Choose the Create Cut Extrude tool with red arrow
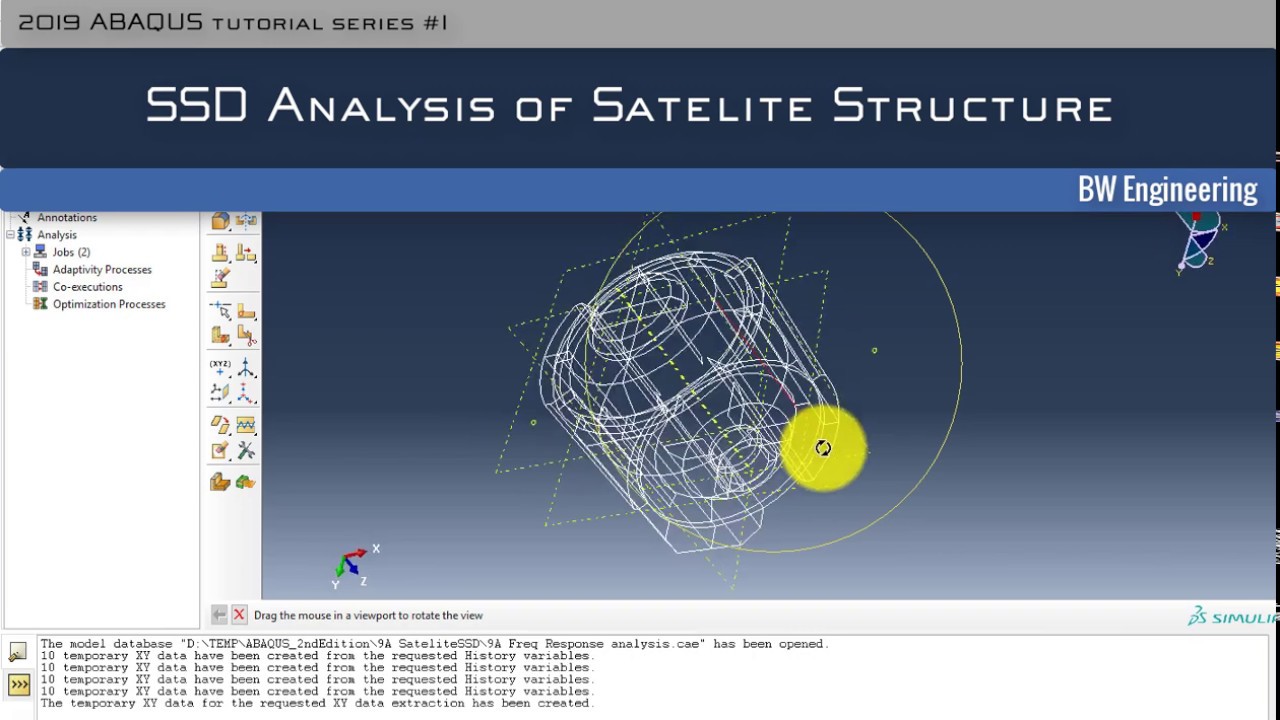 [246, 253]
